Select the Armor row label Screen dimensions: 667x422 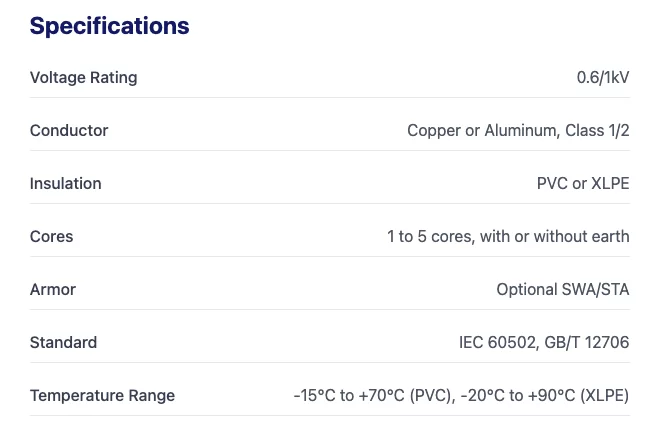pyautogui.click(x=53, y=290)
